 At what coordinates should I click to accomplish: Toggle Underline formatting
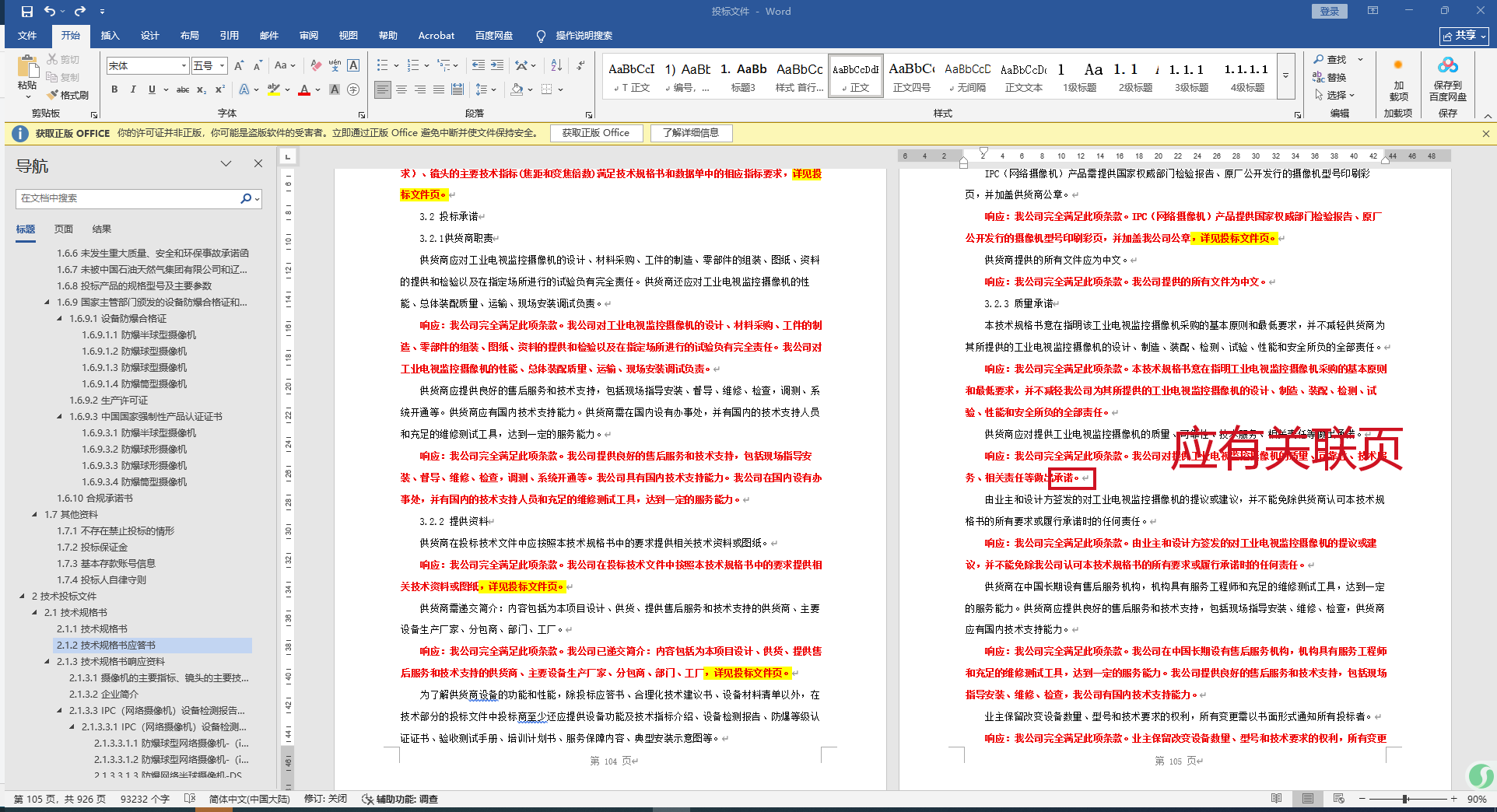point(152,89)
